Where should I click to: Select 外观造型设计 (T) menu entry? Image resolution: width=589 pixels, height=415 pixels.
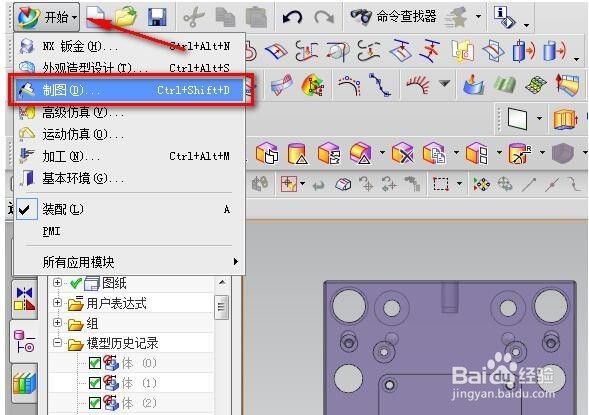pyautogui.click(x=130, y=68)
